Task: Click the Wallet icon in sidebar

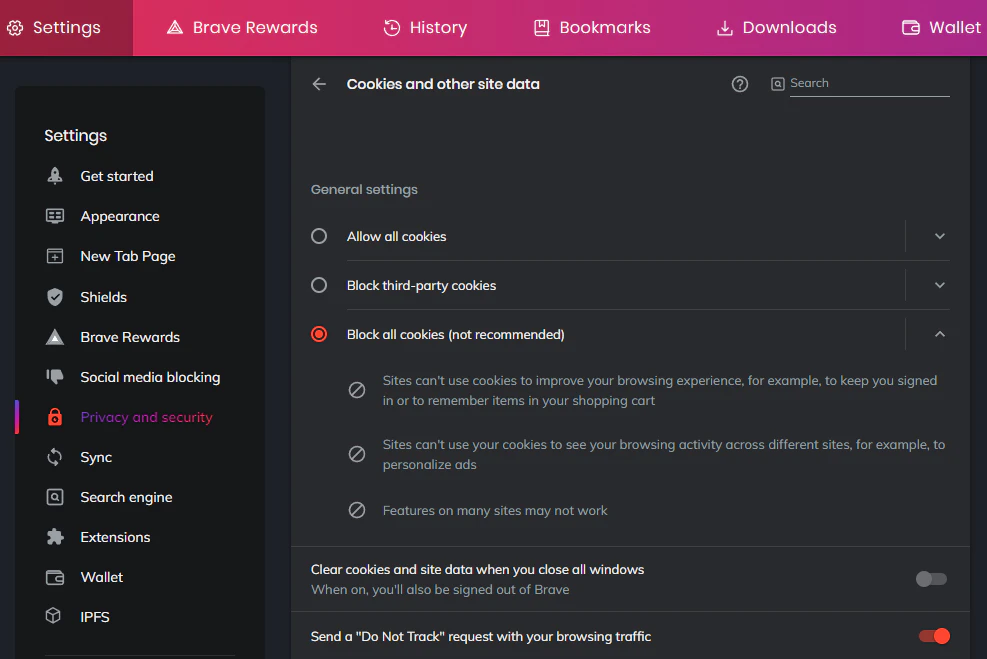Action: [x=55, y=577]
